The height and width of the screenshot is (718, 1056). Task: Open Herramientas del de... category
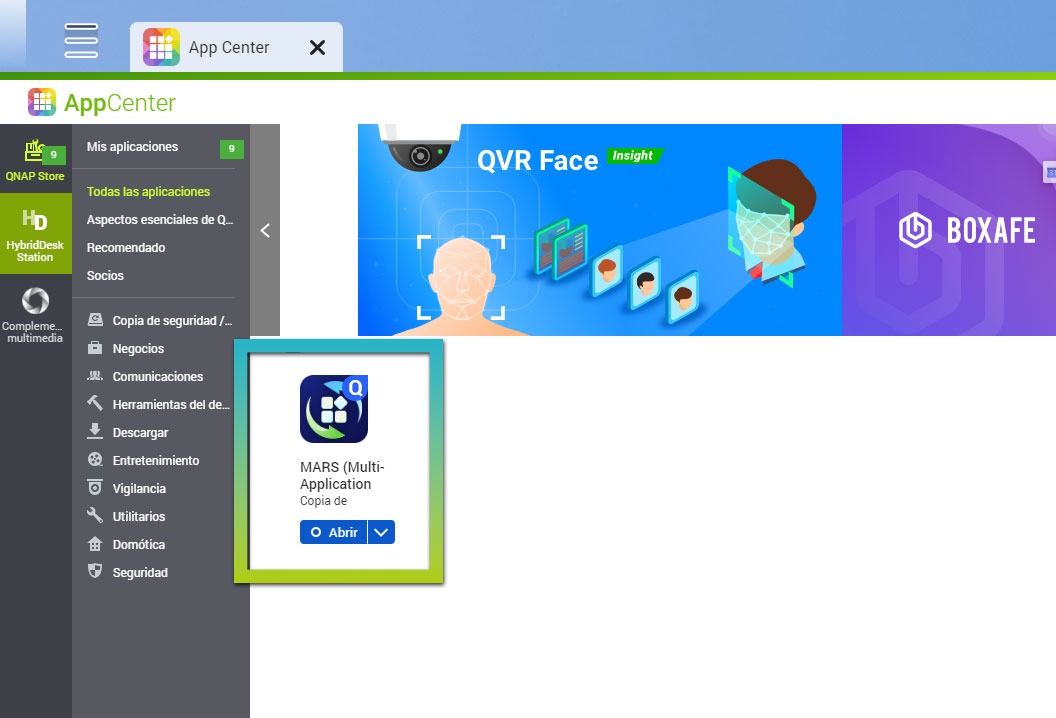click(171, 405)
